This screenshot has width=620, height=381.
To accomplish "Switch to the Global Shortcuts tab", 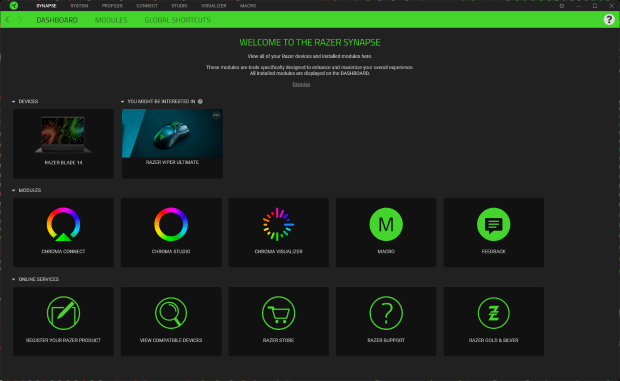I will 178,20.
